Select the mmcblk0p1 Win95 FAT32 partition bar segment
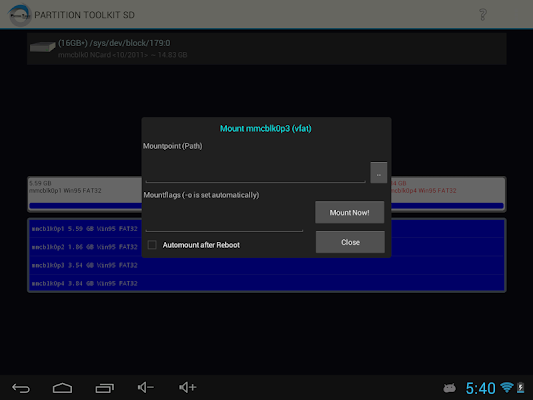533x400 pixels. pos(85,194)
